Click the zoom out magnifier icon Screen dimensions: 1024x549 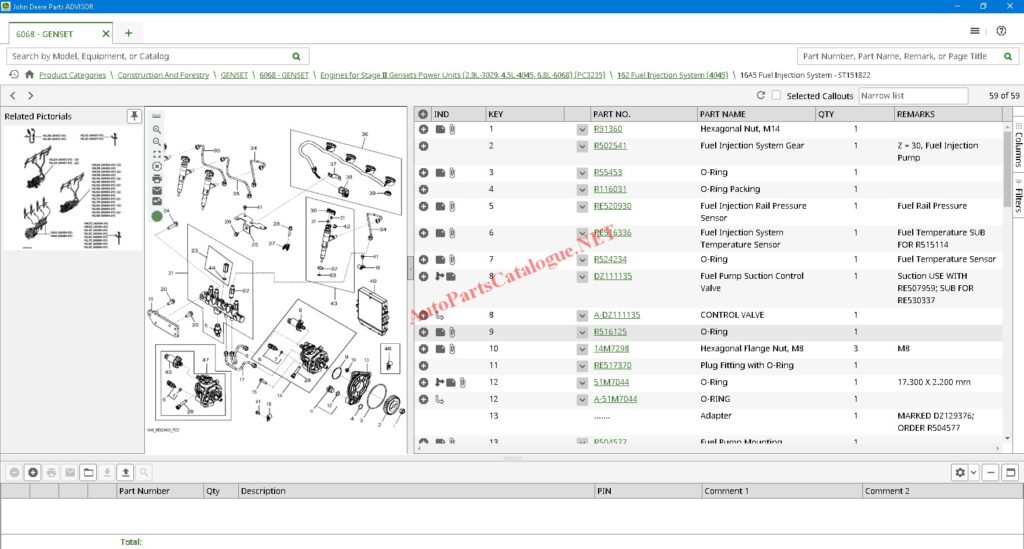tap(157, 141)
